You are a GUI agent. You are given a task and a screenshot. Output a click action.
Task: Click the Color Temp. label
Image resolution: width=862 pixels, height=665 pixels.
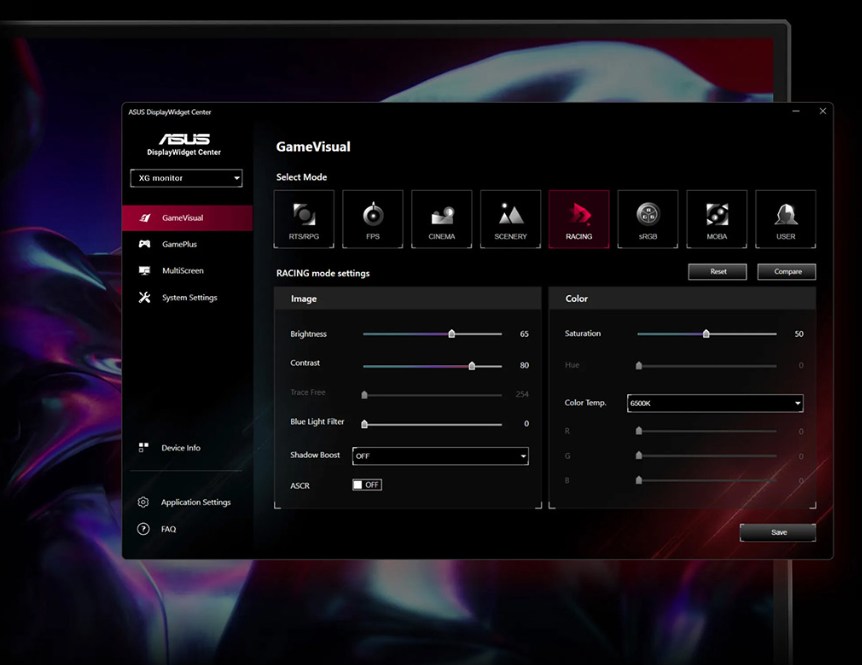pyautogui.click(x=585, y=403)
